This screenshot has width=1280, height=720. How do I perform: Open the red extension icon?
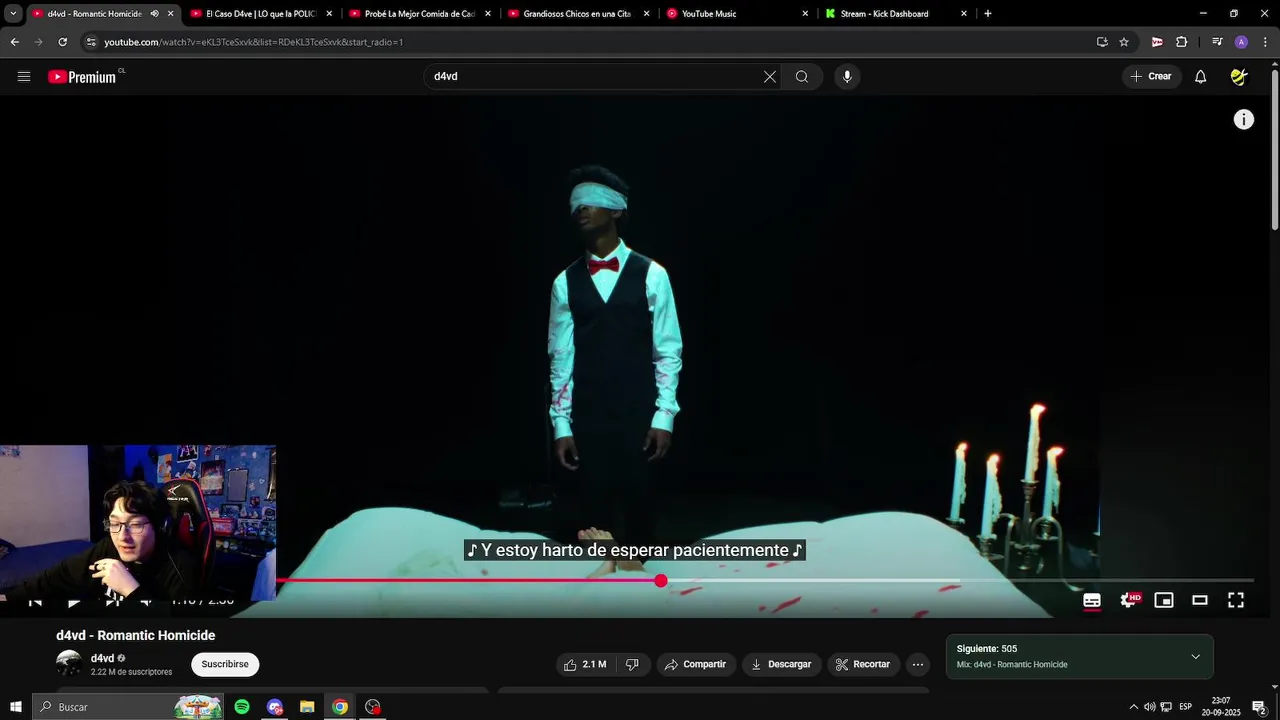tap(1157, 42)
